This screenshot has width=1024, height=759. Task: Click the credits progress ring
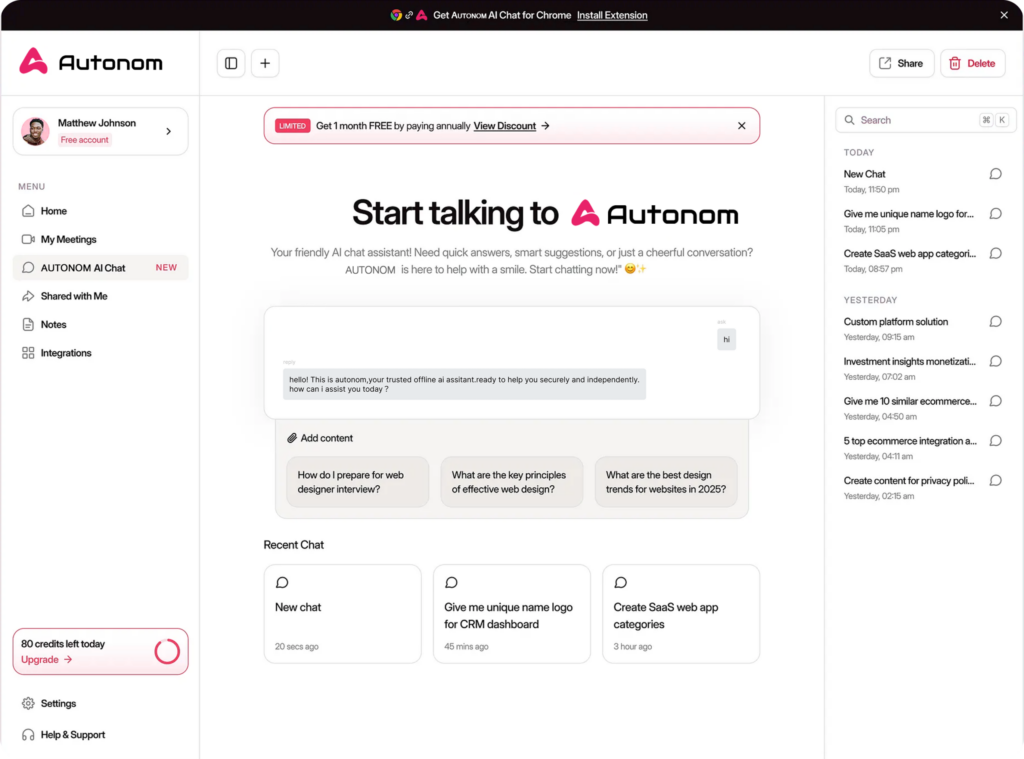point(167,651)
